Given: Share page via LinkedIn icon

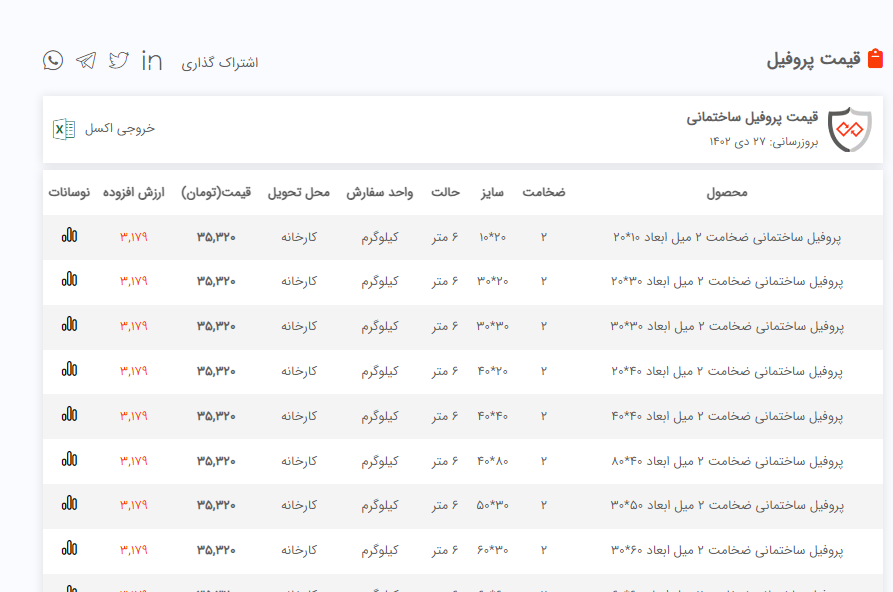Looking at the screenshot, I should pyautogui.click(x=152, y=60).
